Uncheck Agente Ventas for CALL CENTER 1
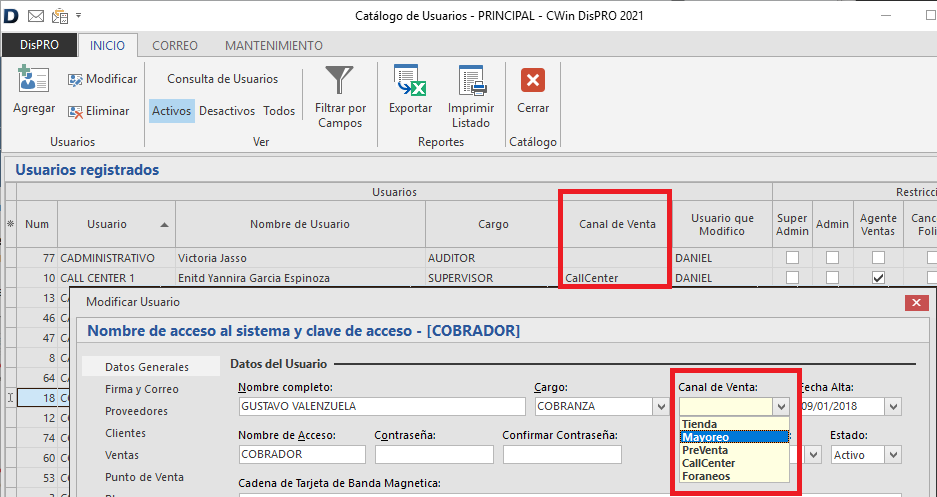 (878, 278)
